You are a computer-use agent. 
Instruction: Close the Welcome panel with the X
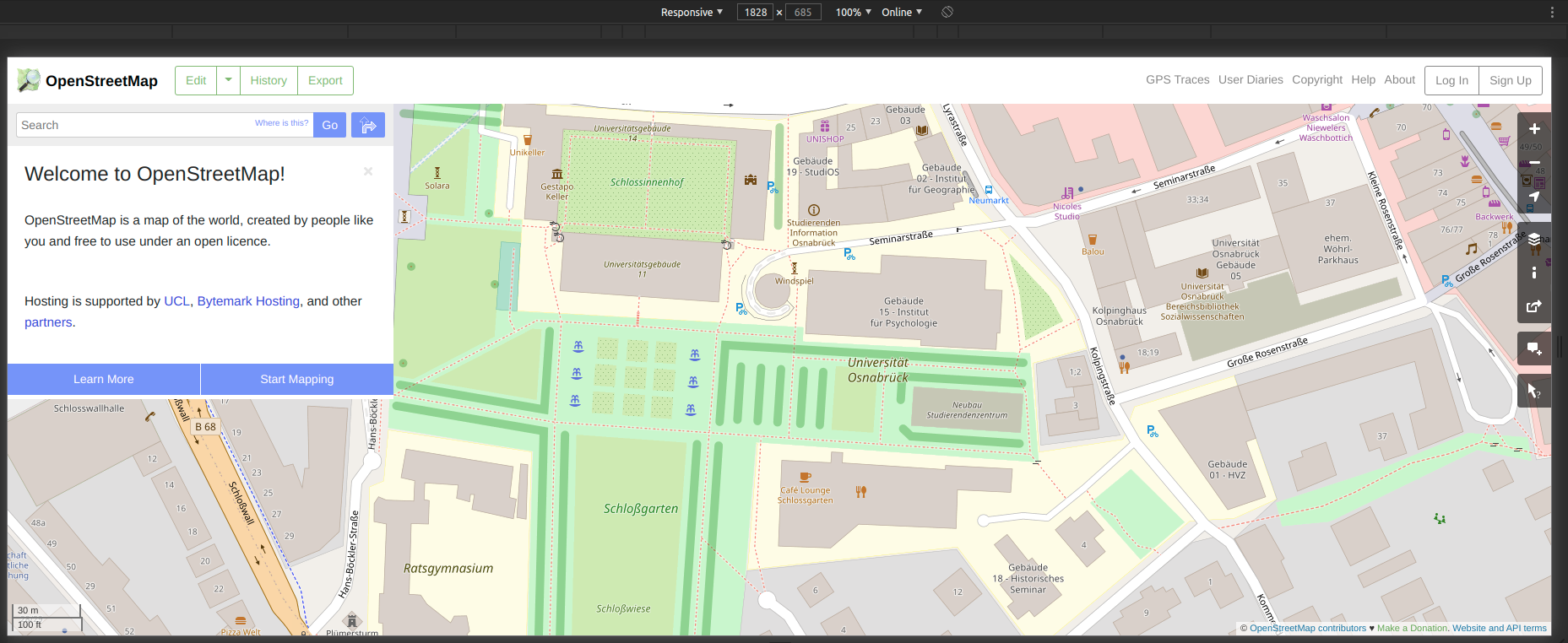[368, 171]
